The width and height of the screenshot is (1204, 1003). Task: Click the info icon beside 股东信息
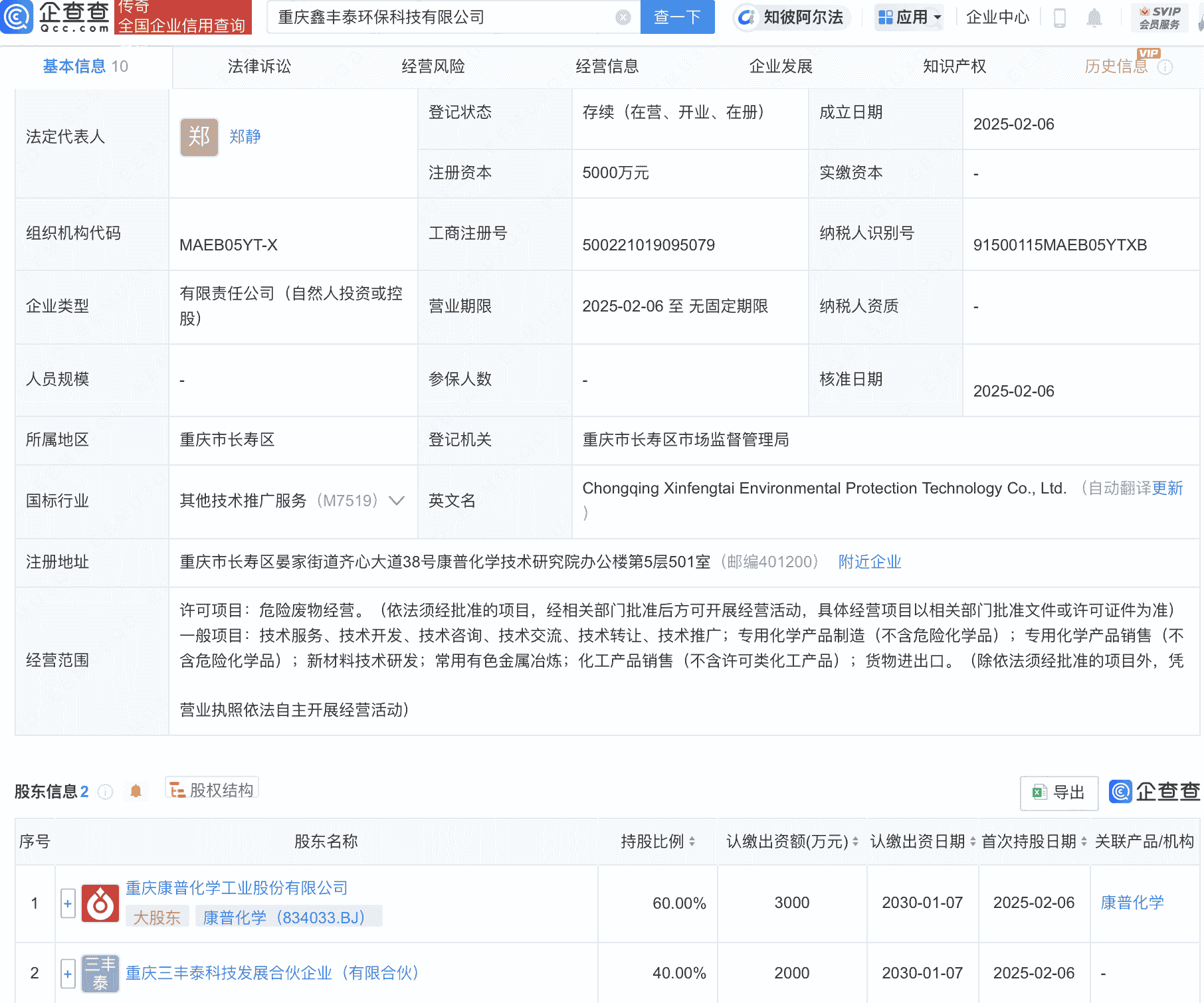click(105, 792)
